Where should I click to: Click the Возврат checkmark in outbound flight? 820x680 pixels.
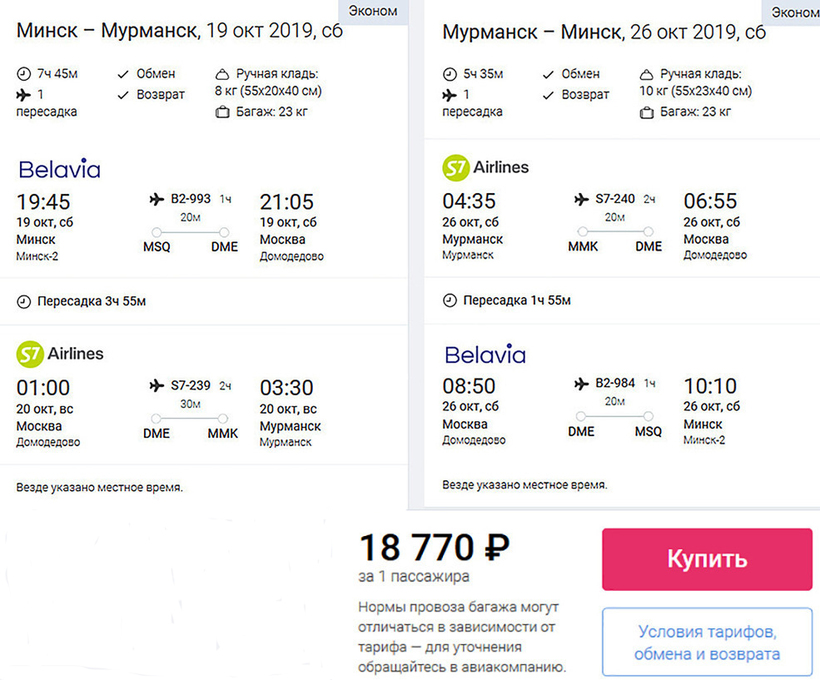123,94
